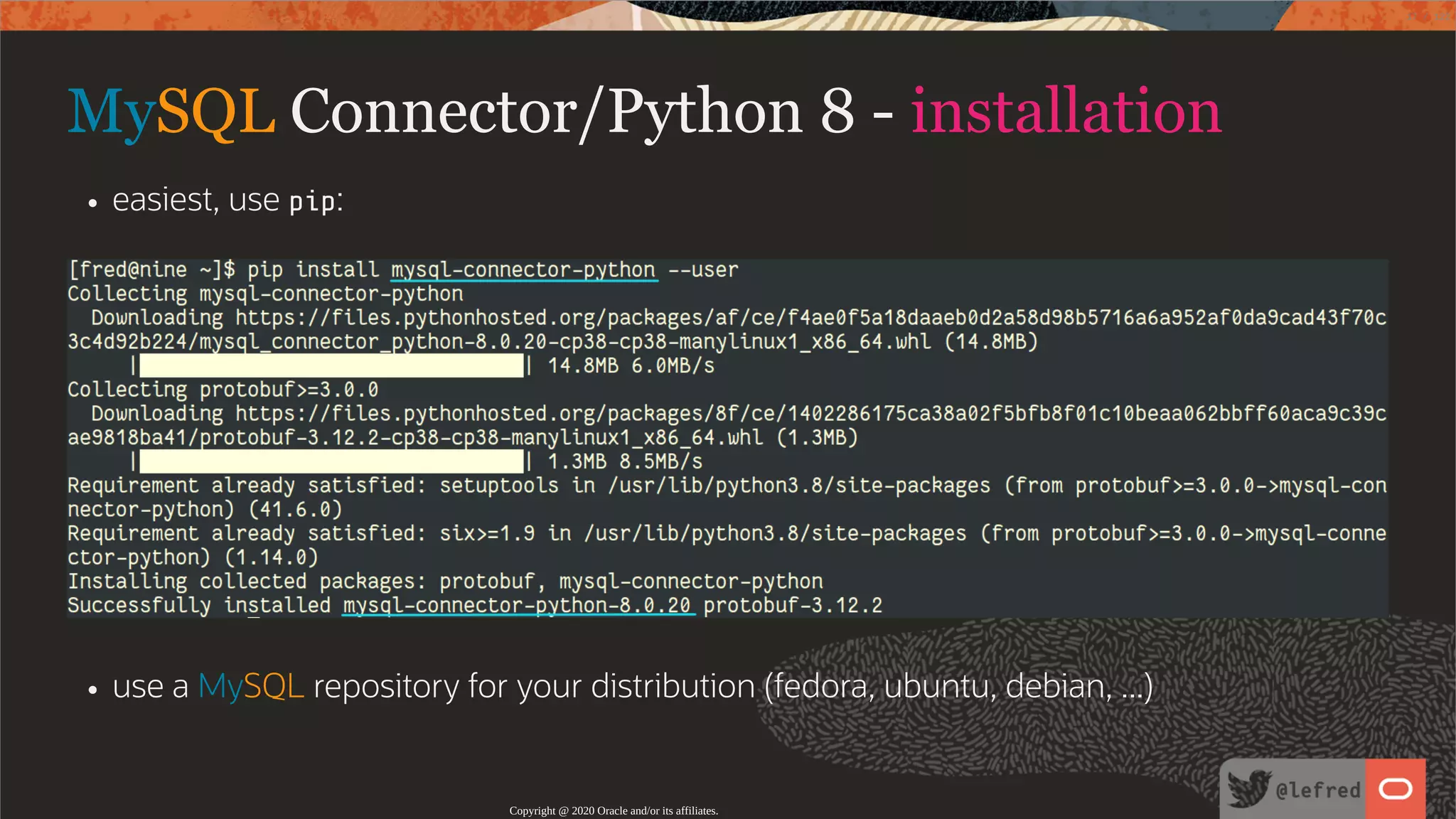Click the 'Connector/Python 8' heading text
Screen dimensions: 1456x819
coord(572,112)
